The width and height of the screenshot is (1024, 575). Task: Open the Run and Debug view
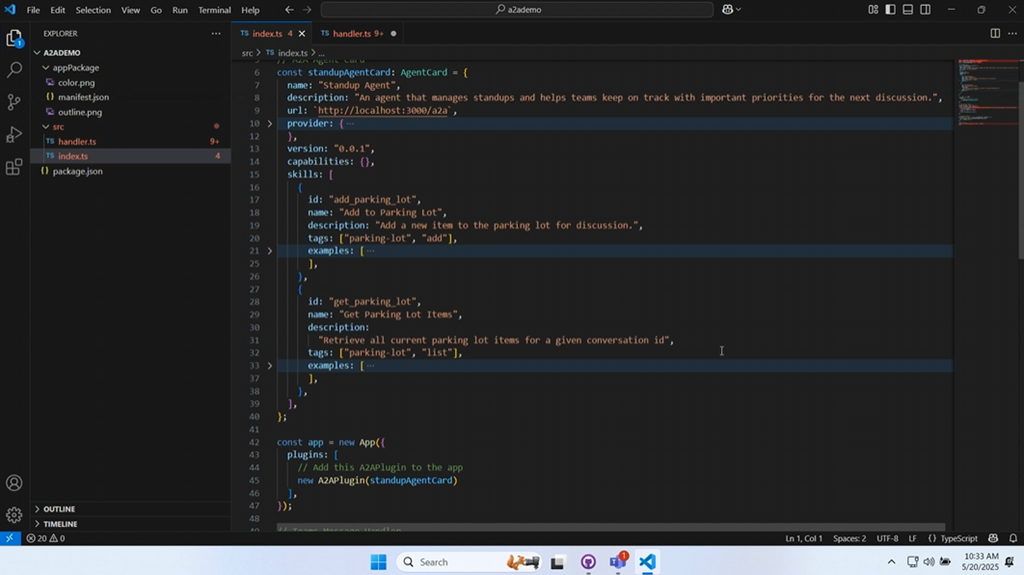(x=14, y=134)
